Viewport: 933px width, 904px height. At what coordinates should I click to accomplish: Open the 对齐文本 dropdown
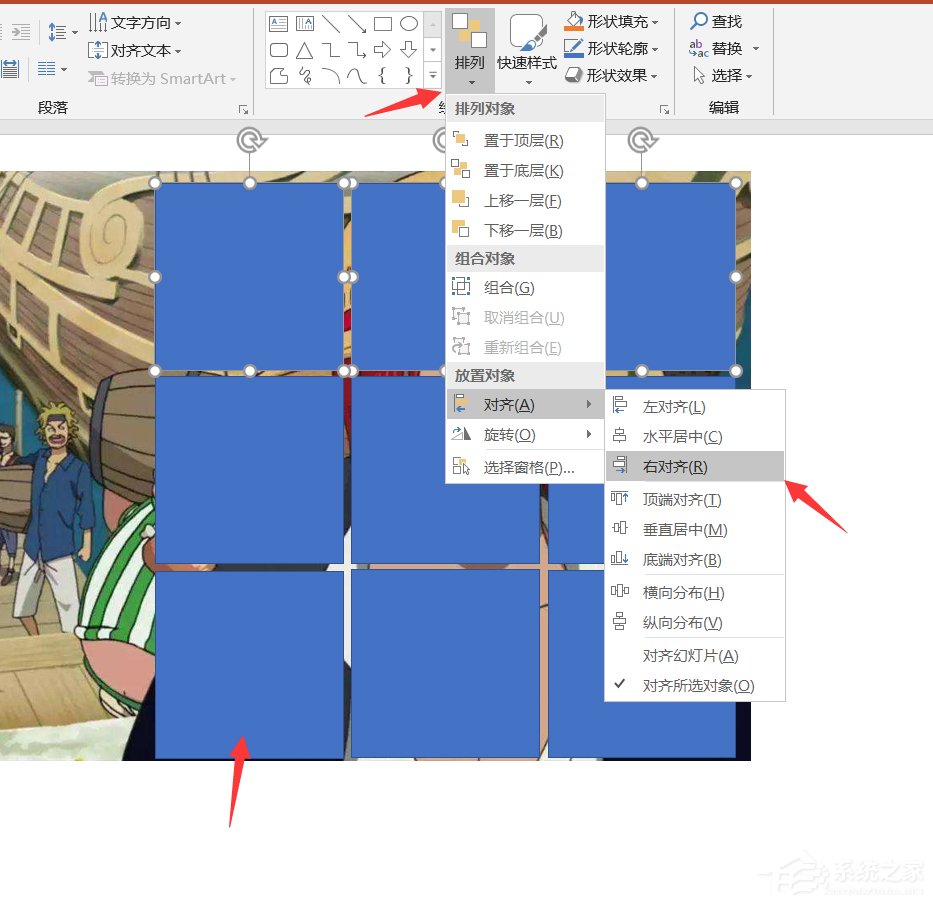click(135, 51)
